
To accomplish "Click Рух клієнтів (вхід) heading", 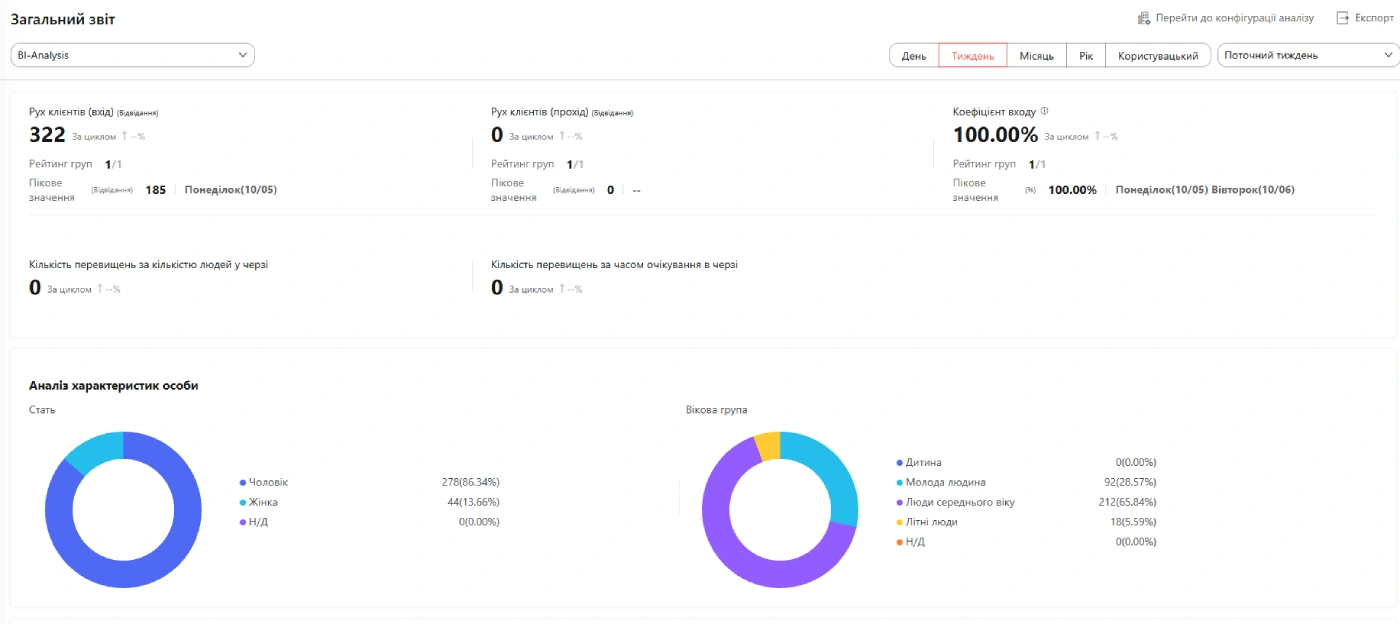I will click(71, 112).
